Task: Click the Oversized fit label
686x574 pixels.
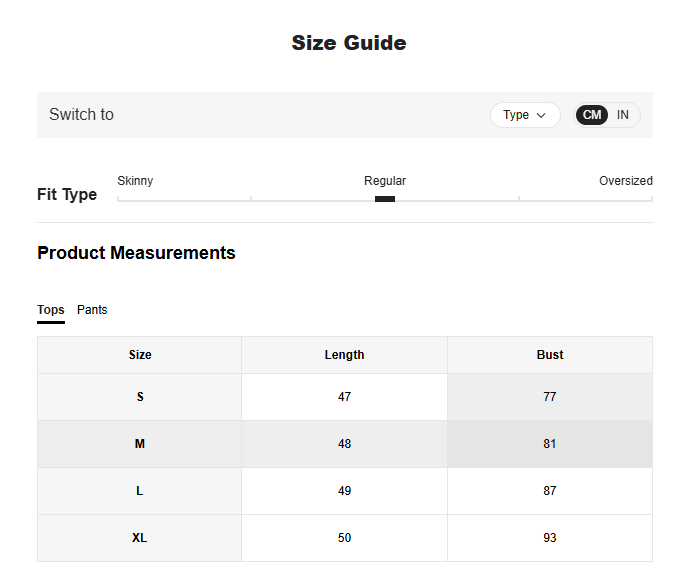Action: click(625, 181)
